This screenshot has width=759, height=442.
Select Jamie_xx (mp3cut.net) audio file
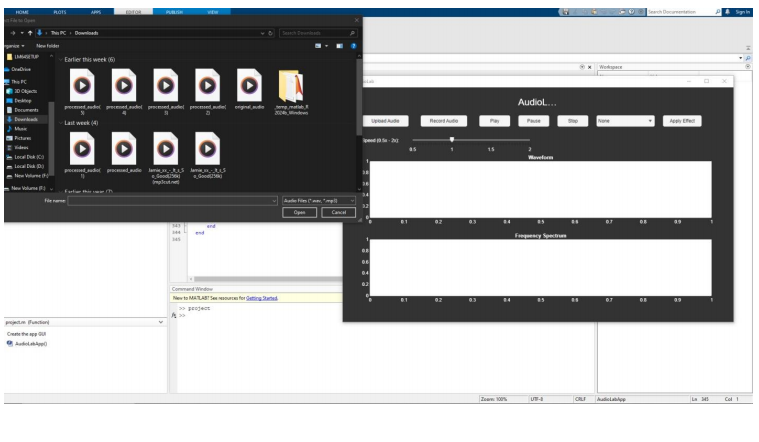pos(166,149)
